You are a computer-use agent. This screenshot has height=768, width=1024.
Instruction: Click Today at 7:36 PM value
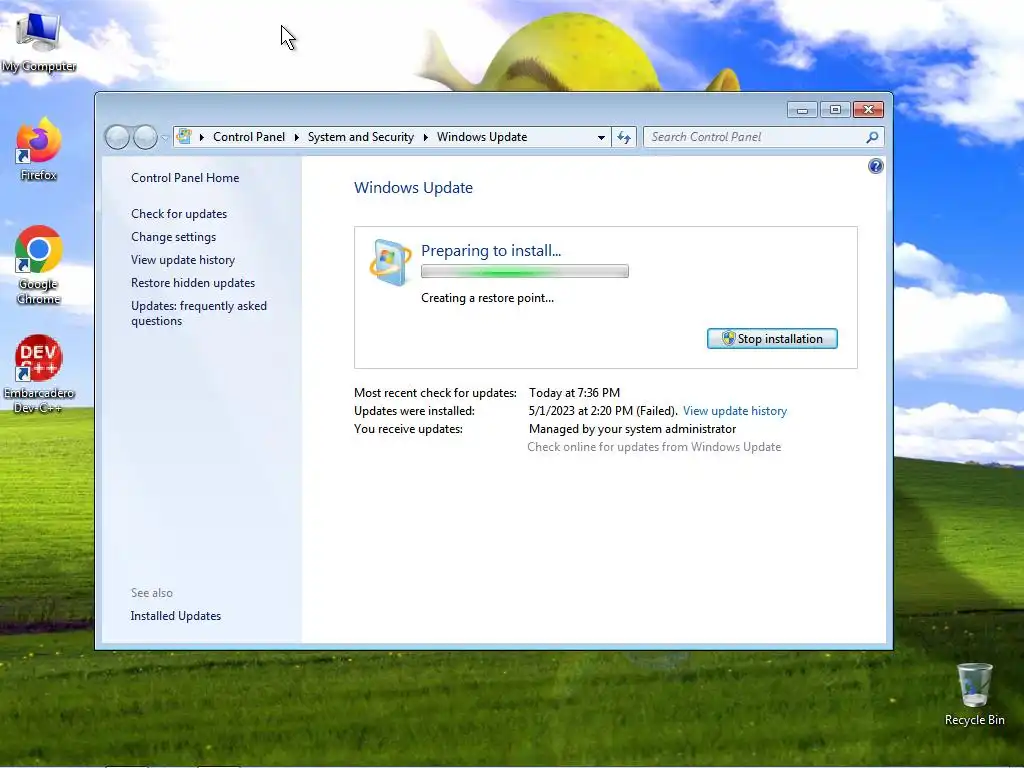[574, 392]
